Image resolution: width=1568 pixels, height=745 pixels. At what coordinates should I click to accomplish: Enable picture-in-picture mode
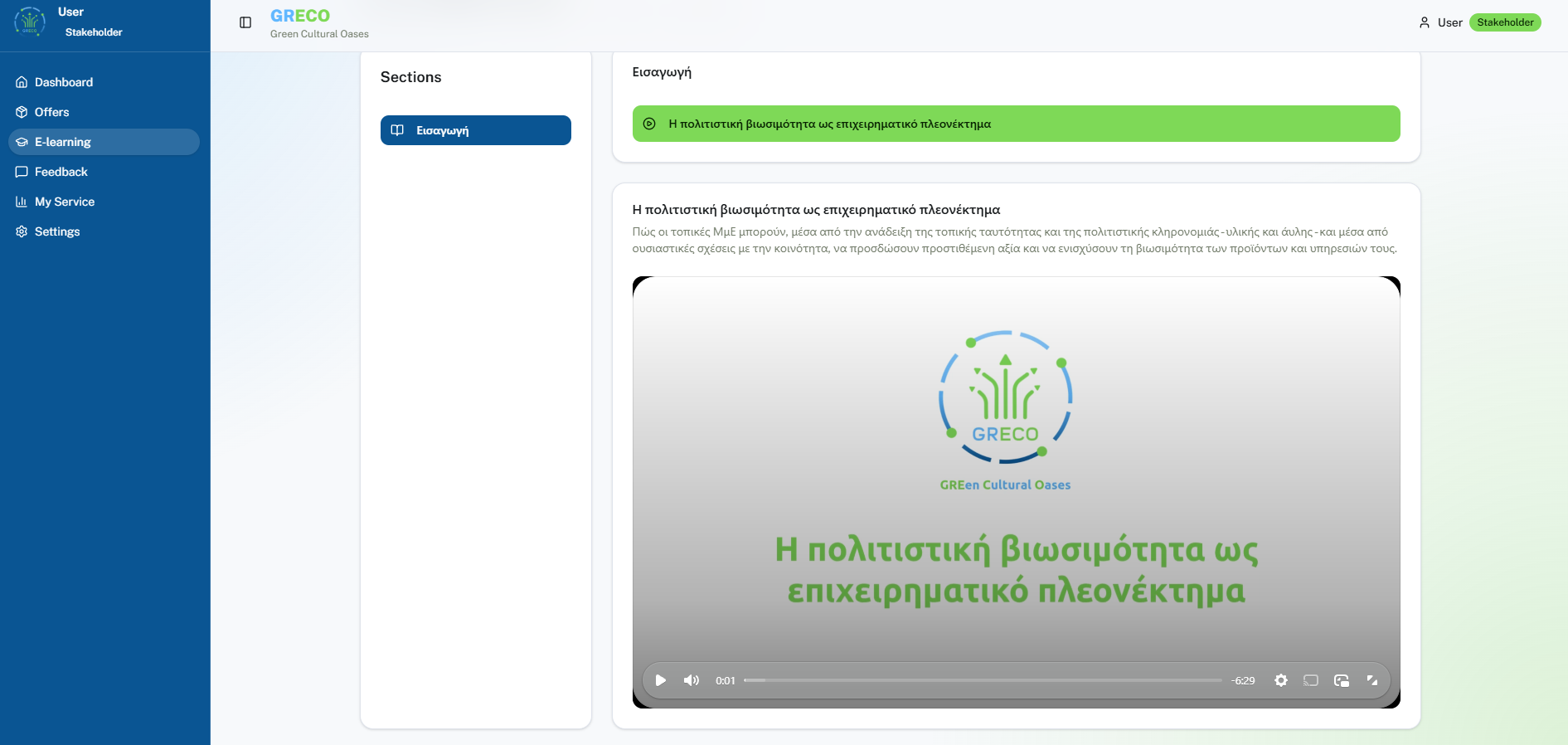click(x=1342, y=680)
